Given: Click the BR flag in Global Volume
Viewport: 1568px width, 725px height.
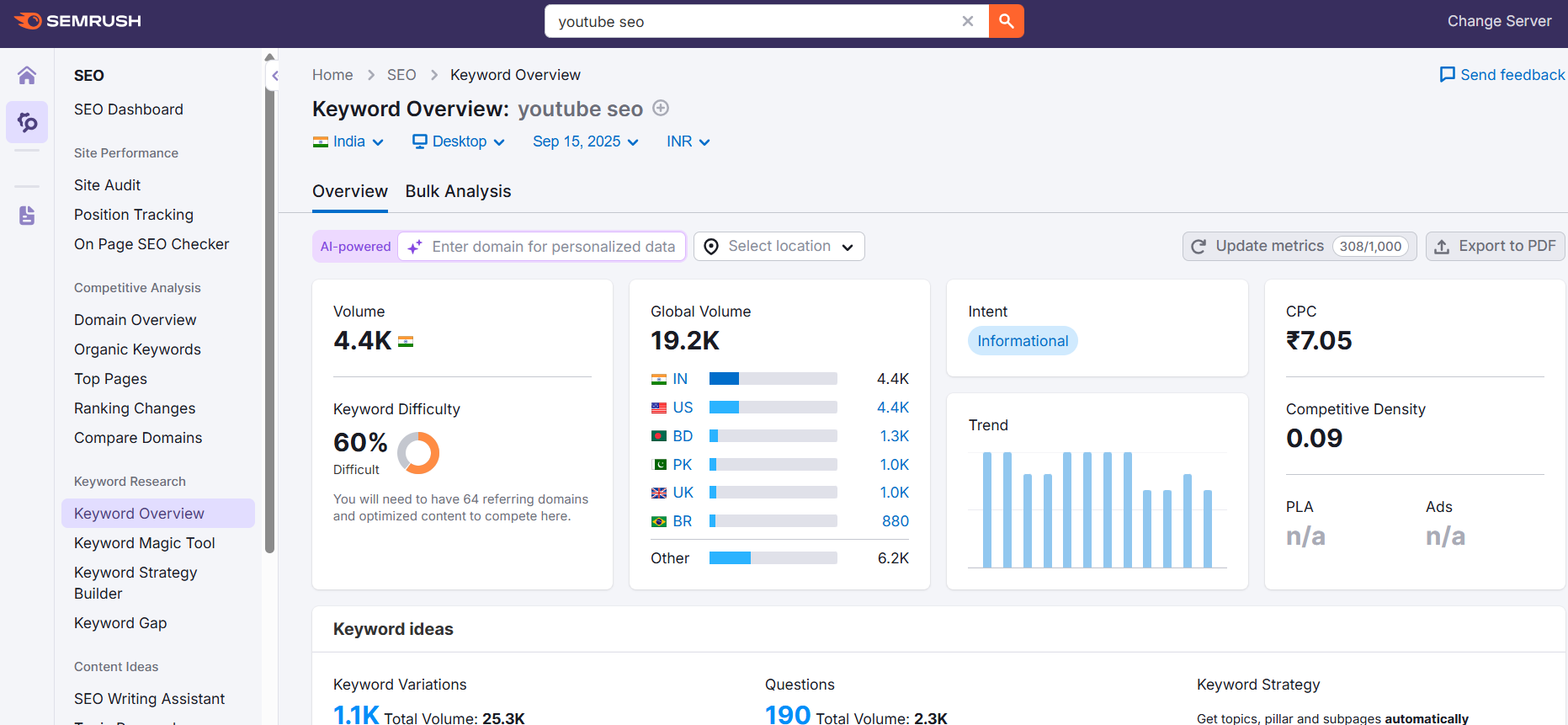Looking at the screenshot, I should click(659, 521).
